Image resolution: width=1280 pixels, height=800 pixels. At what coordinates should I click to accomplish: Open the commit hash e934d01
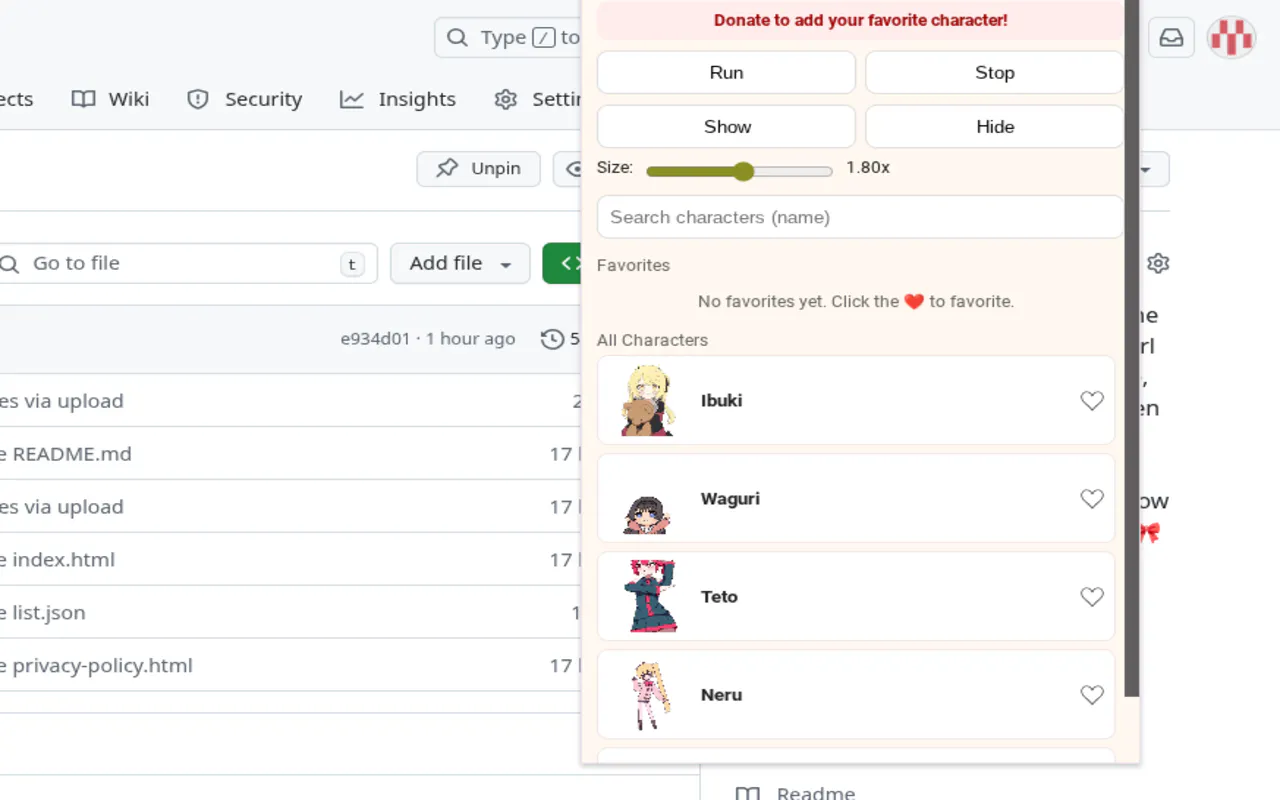point(375,339)
